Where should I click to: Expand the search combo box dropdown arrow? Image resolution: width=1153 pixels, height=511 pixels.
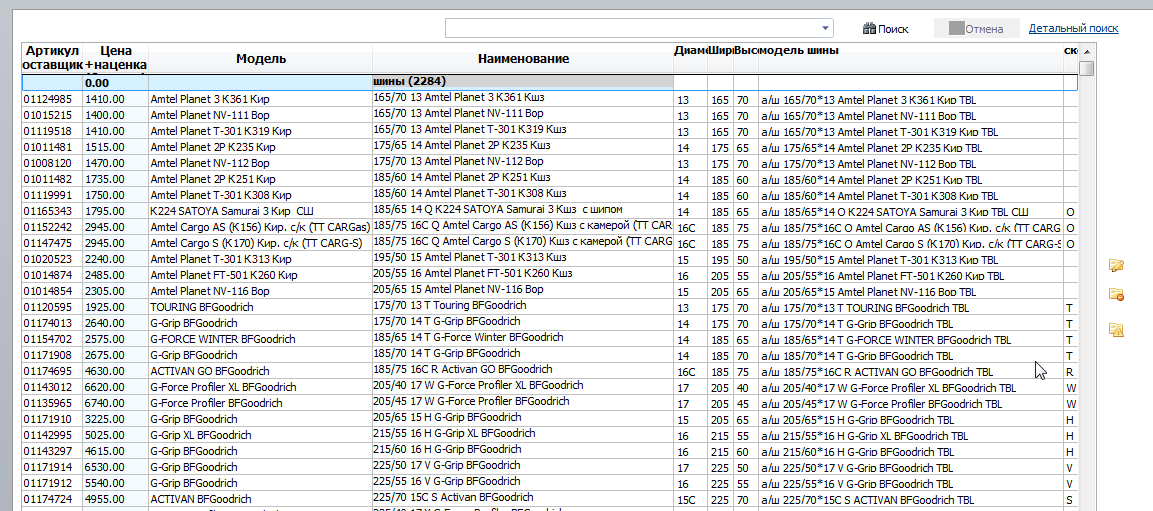(x=827, y=29)
